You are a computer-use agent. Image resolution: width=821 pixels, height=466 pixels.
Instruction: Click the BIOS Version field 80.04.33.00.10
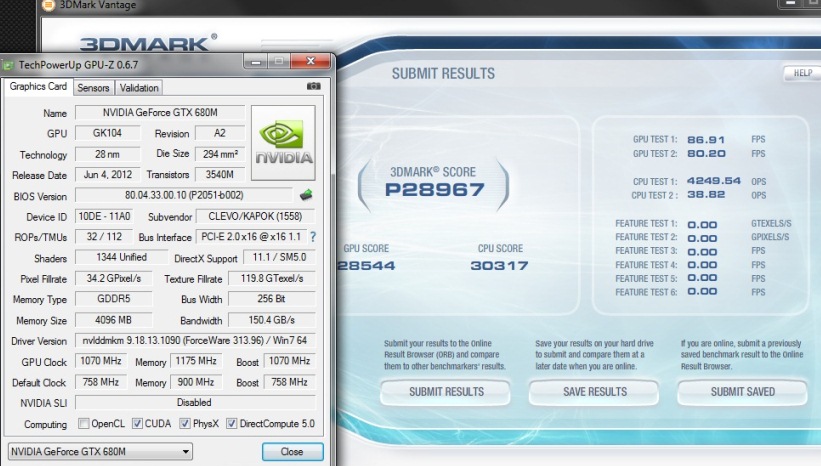pos(184,195)
